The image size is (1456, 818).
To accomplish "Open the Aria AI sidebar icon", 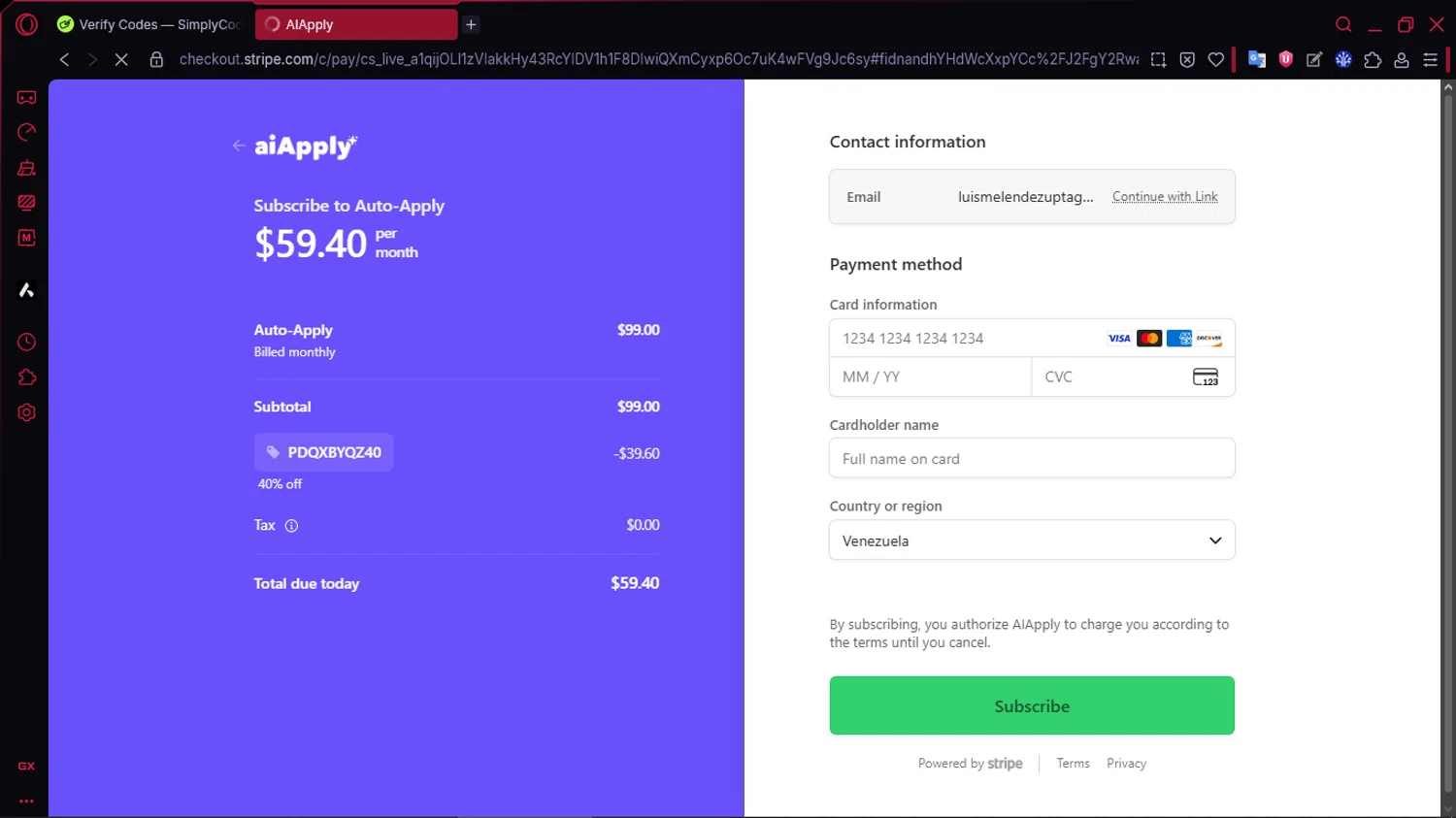I will [x=27, y=290].
